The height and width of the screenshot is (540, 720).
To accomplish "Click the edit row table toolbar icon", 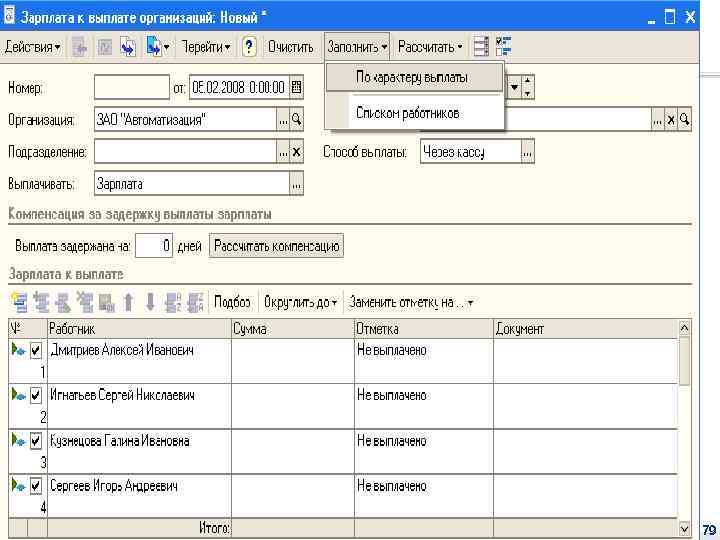I will [63, 302].
